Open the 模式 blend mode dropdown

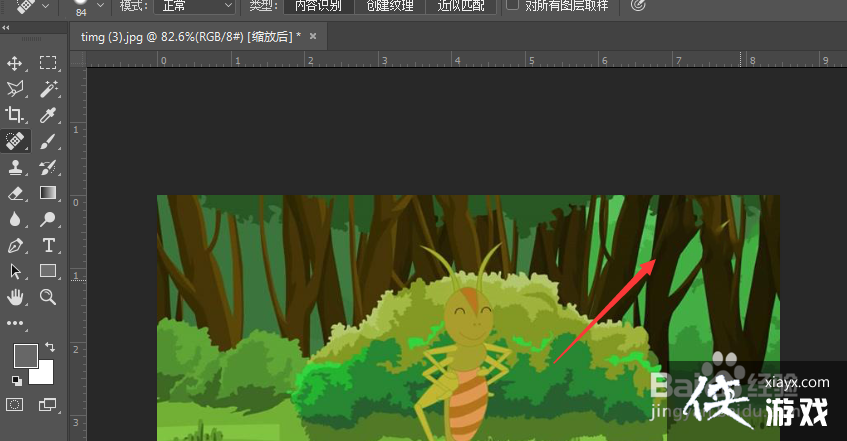click(x=197, y=6)
